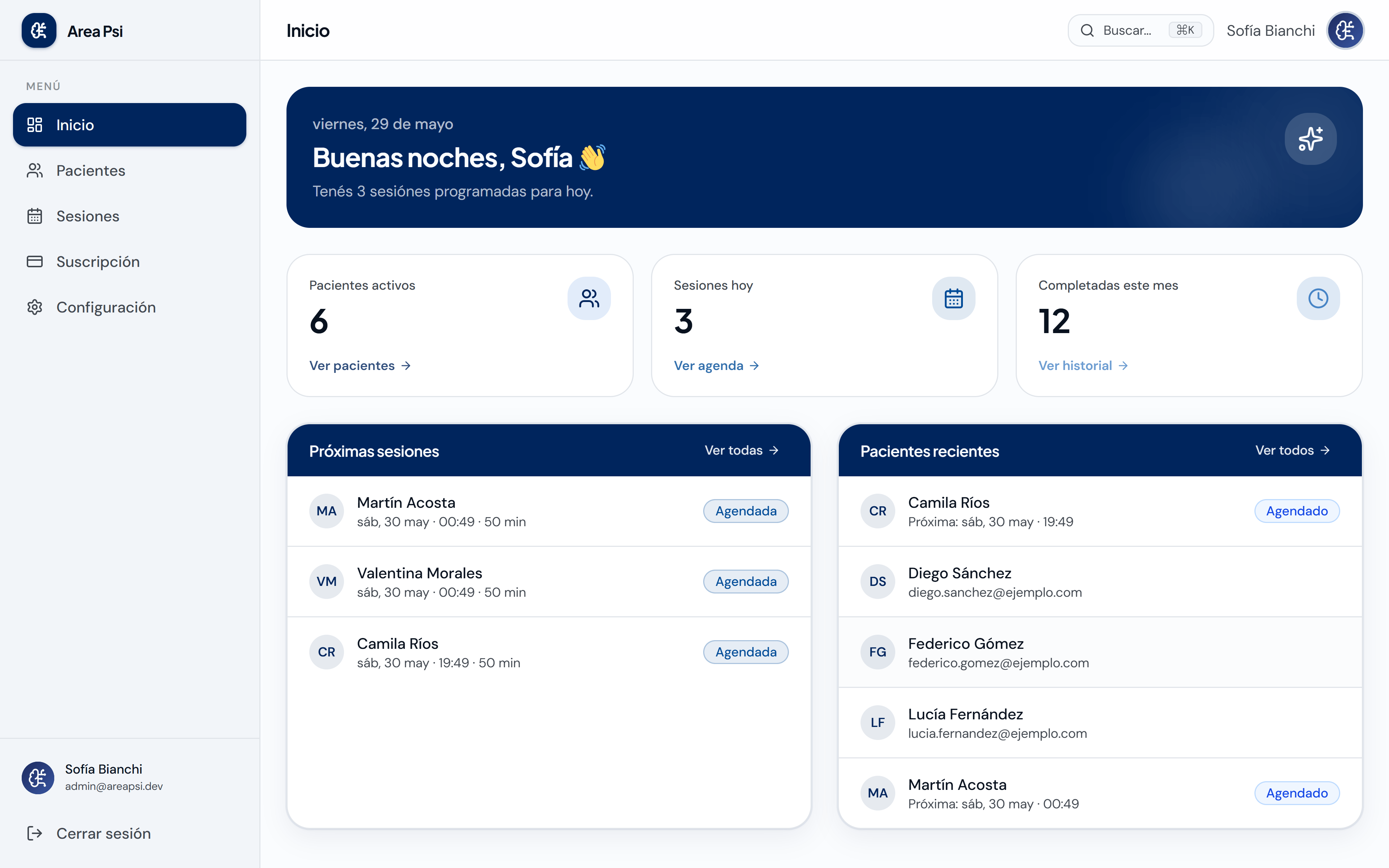Click the MA avatar in Próximas sesiones
The height and width of the screenshot is (868, 1389).
pyautogui.click(x=327, y=511)
